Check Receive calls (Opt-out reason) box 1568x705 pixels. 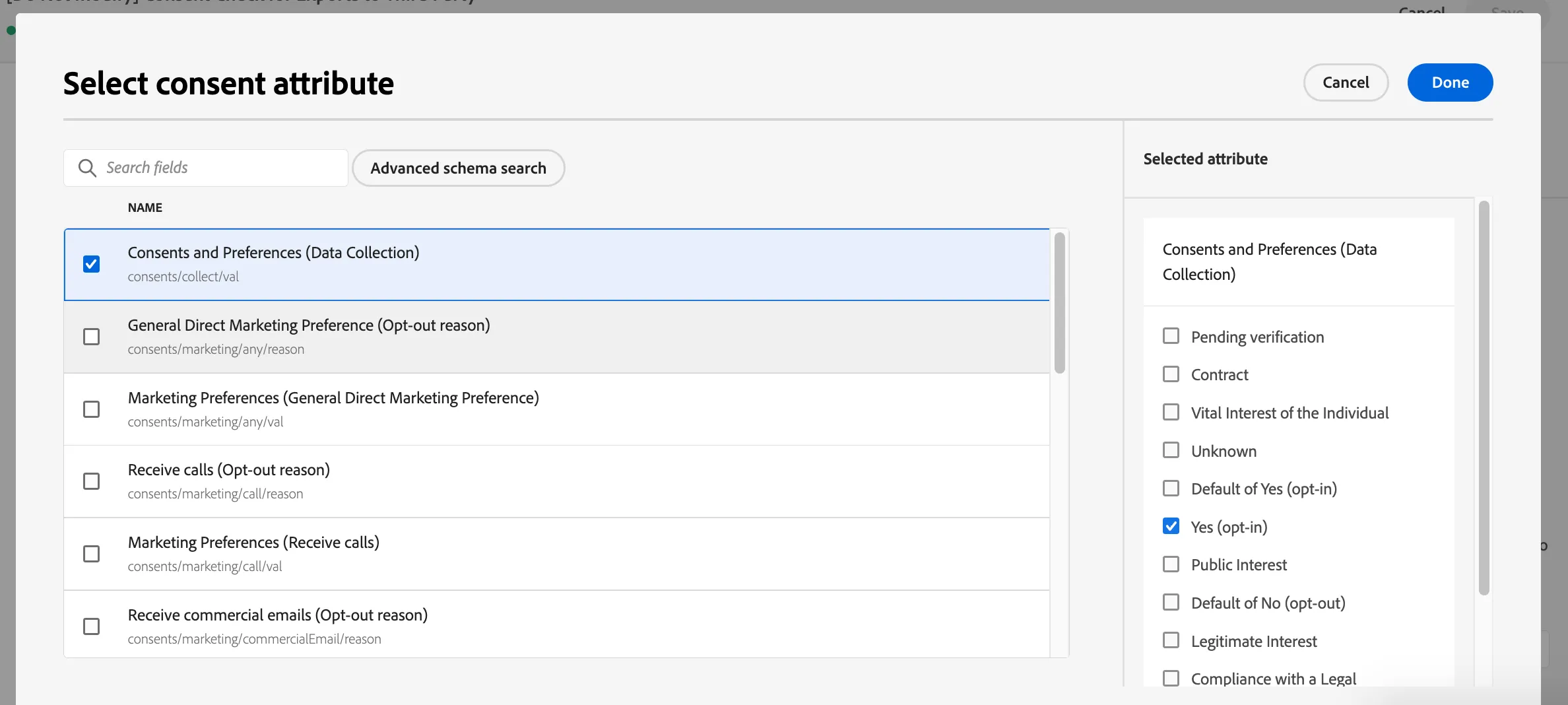[x=92, y=481]
